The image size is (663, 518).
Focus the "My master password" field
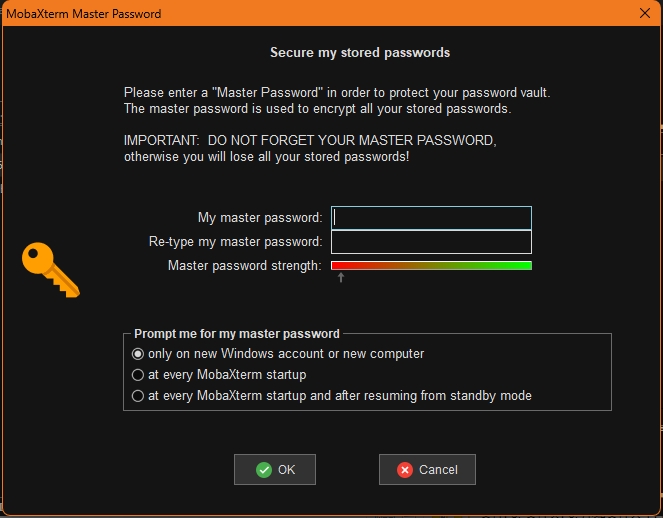(431, 218)
